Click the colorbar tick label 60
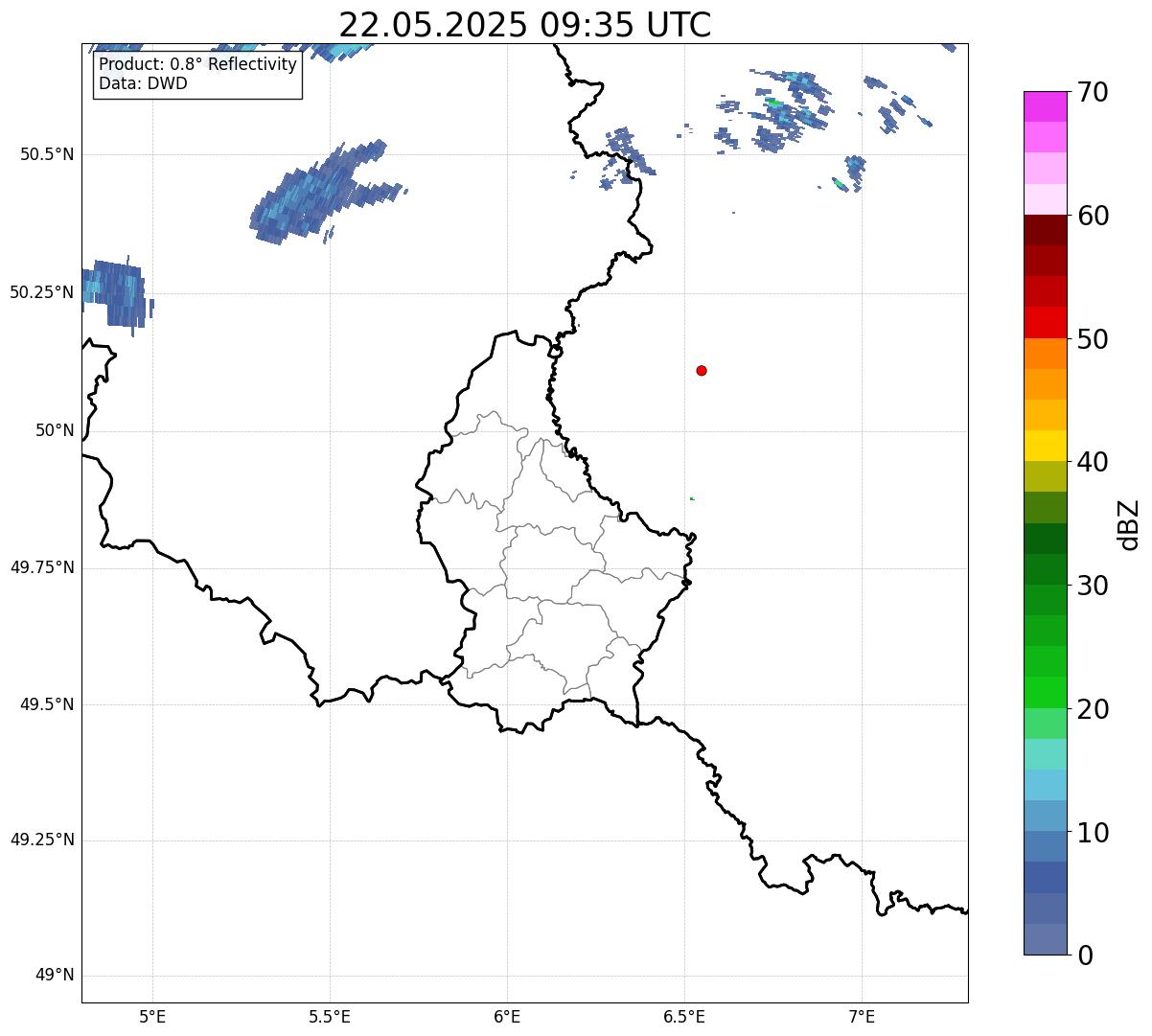 pyautogui.click(x=1093, y=216)
